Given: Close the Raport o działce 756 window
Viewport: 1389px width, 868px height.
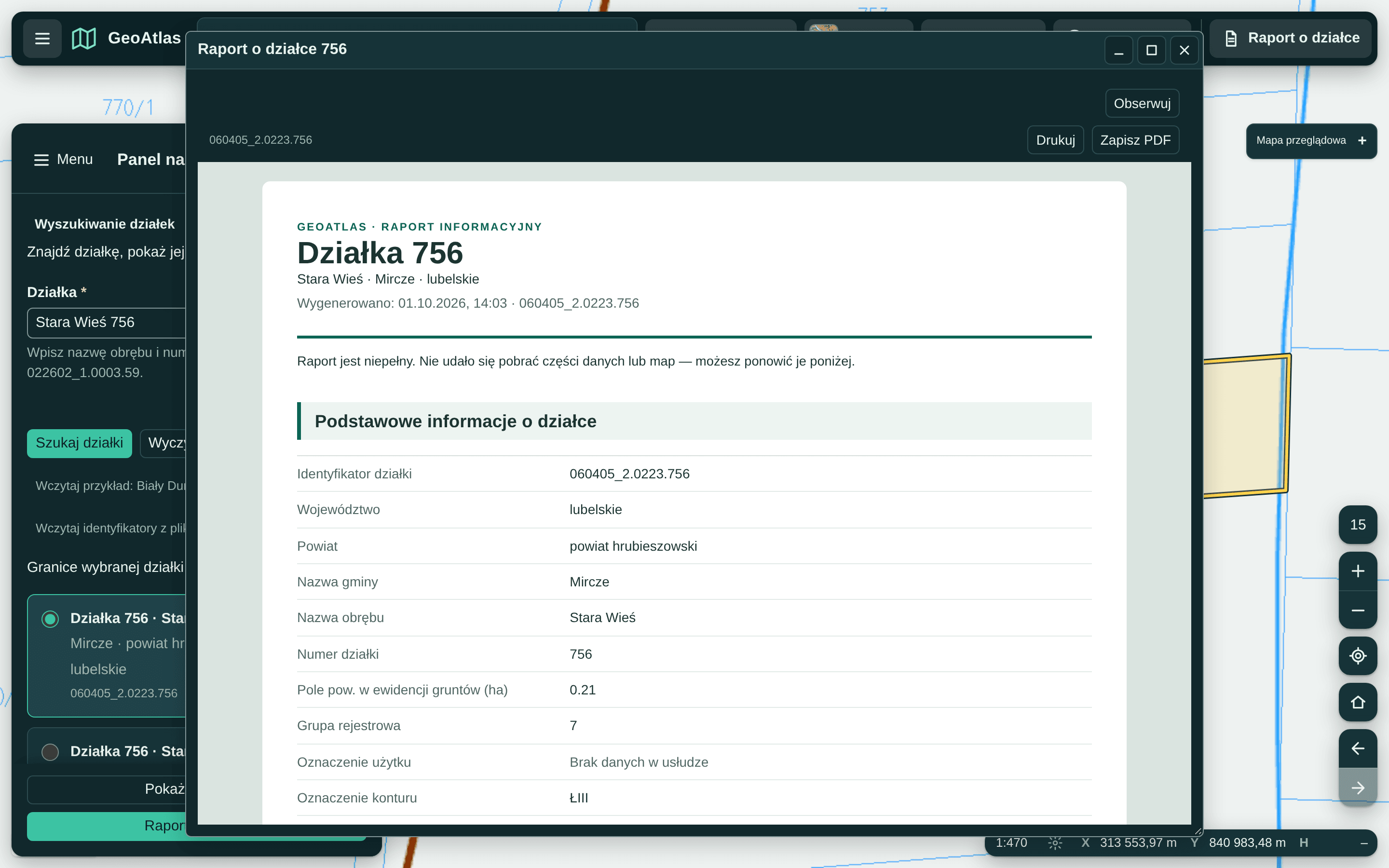Looking at the screenshot, I should (x=1184, y=51).
